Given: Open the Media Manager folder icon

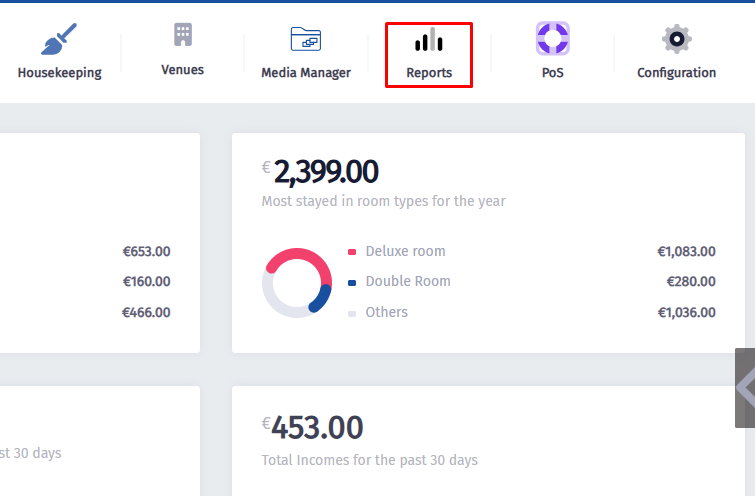Looking at the screenshot, I should (306, 39).
